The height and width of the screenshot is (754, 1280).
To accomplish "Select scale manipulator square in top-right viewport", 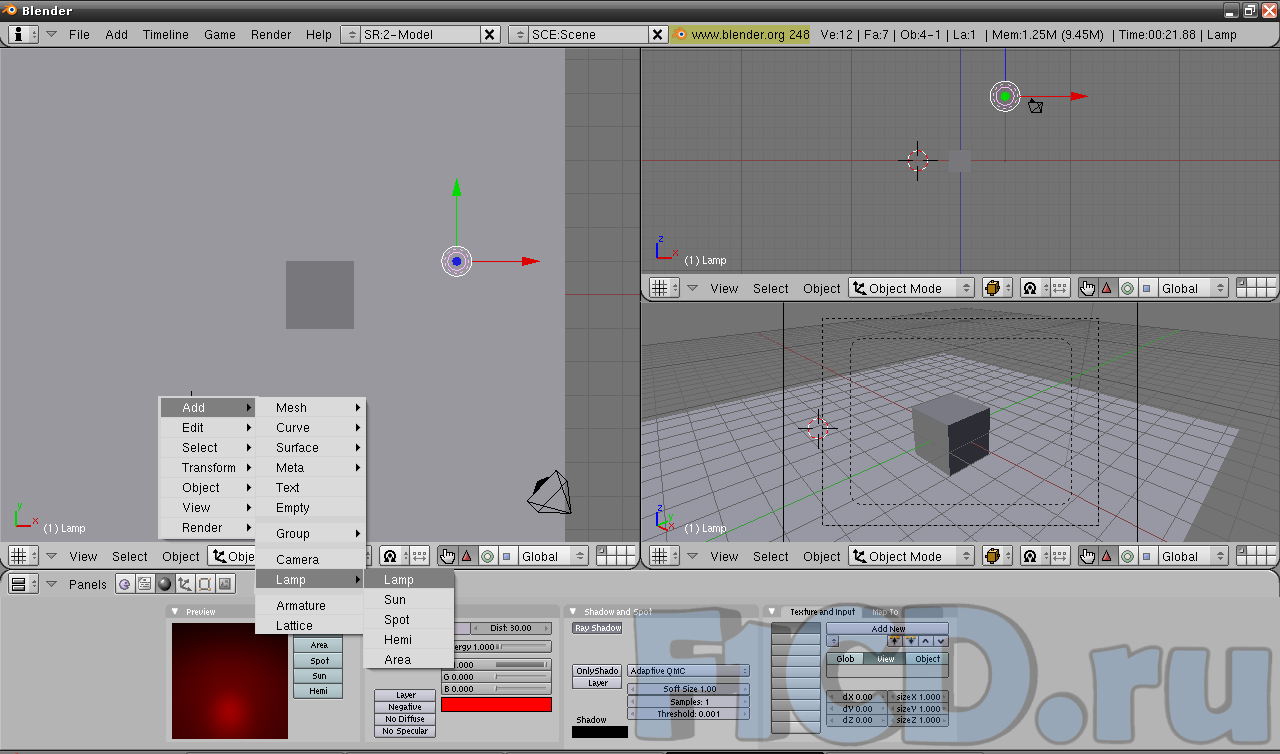I will [x=1147, y=288].
